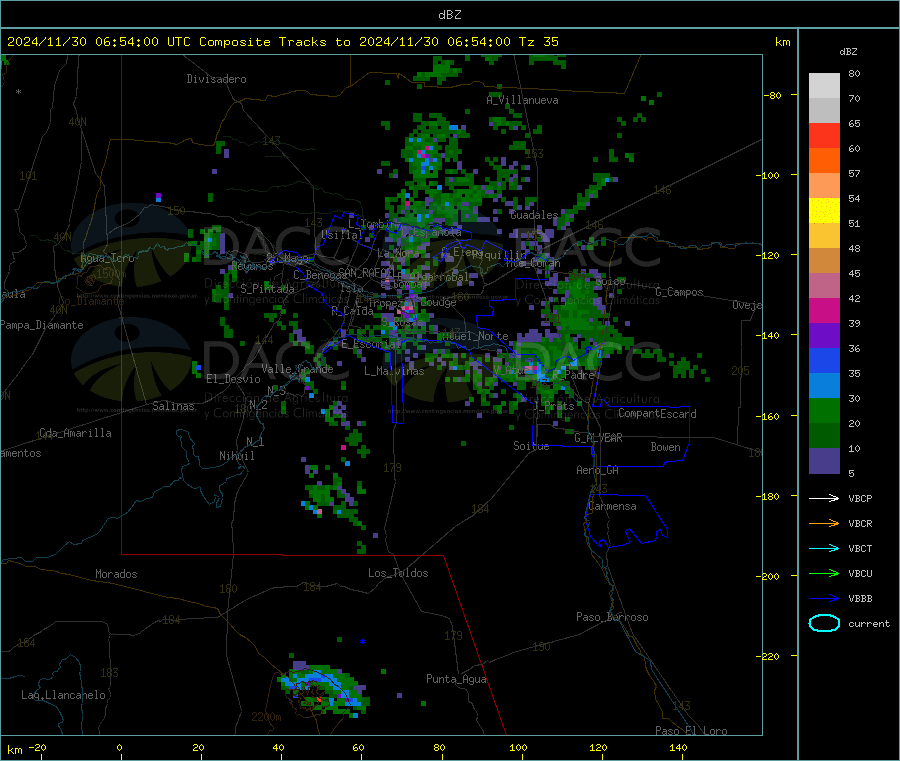
Task: Select the light blue 30-35 dBZ swatch
Action: tap(824, 386)
